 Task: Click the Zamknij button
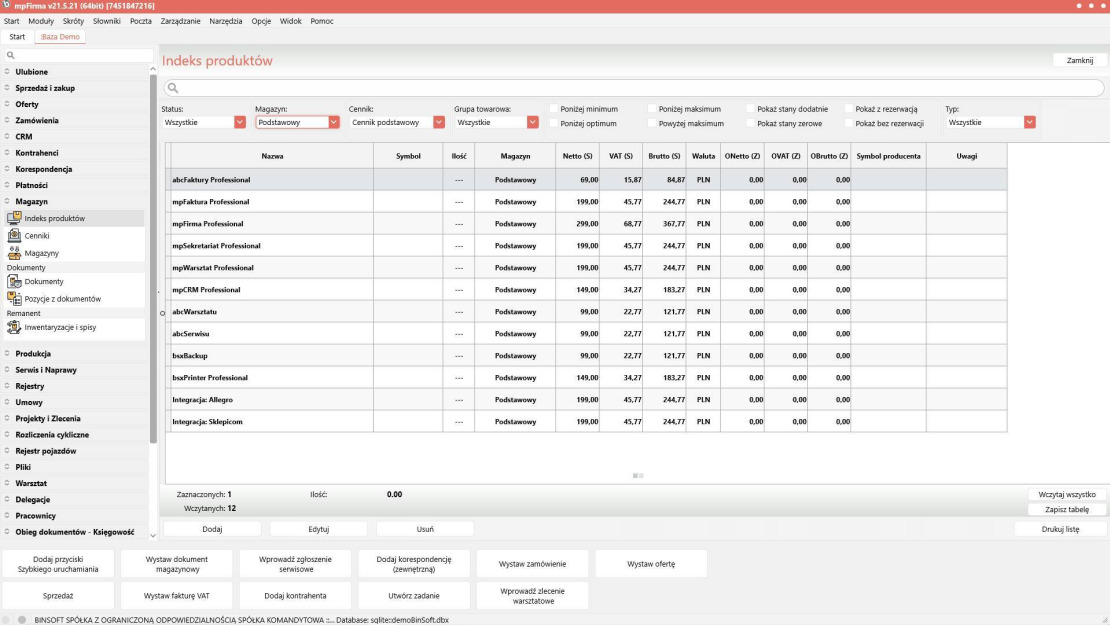pos(1080,60)
